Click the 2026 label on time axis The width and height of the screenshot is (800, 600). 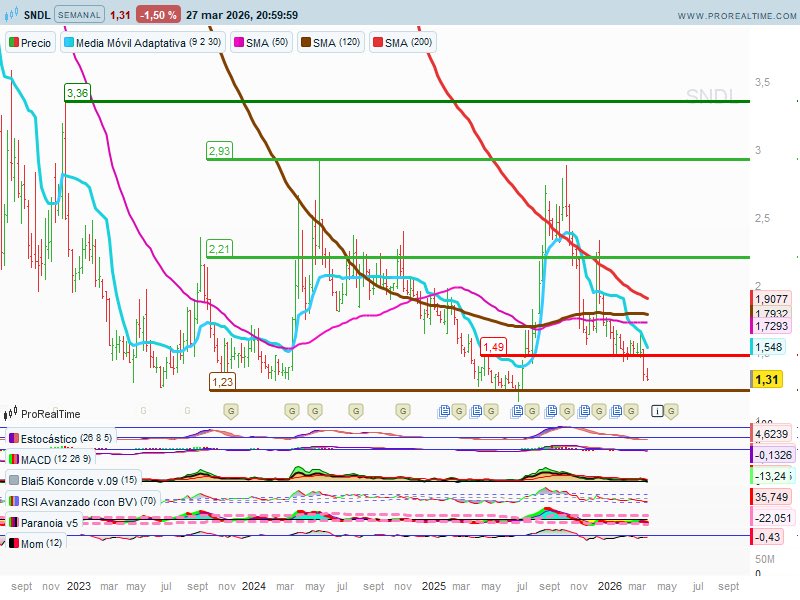tap(610, 586)
